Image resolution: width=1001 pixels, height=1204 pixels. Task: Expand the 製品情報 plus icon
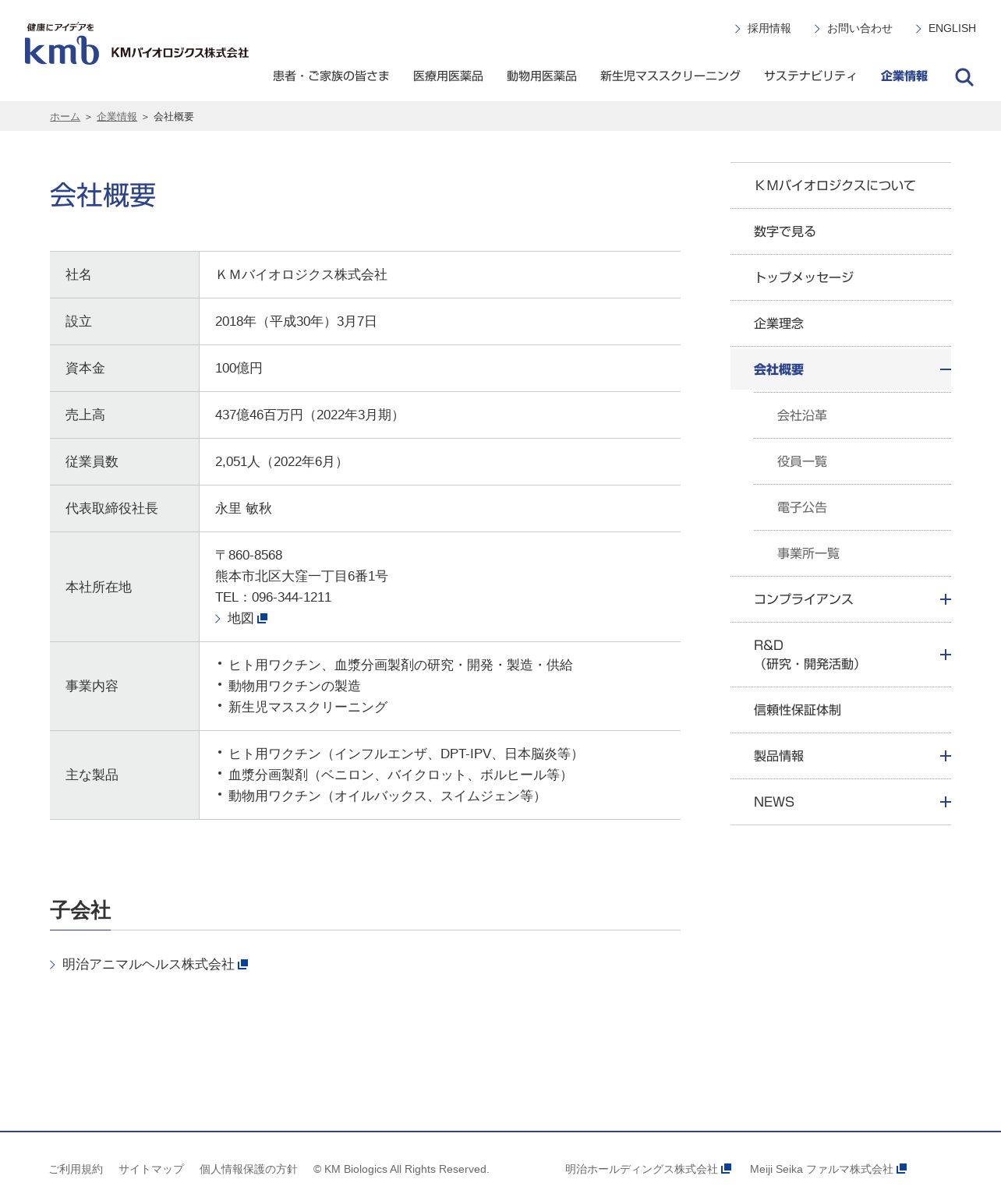pos(946,756)
